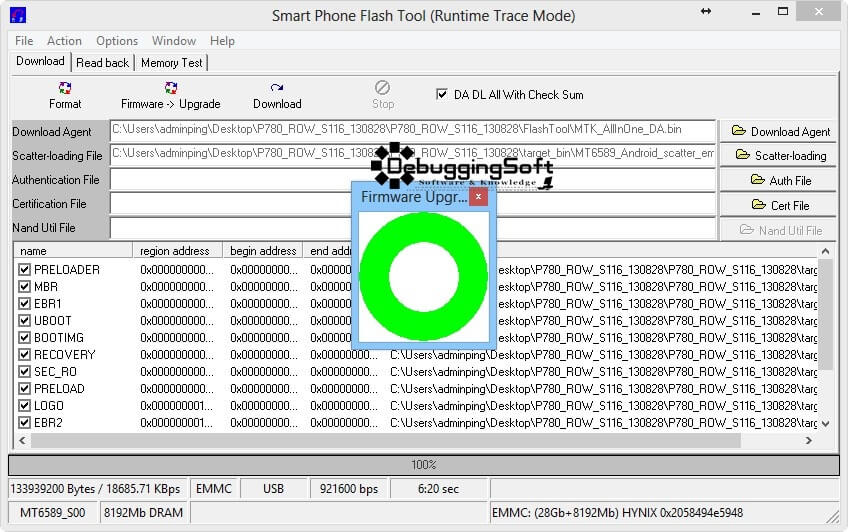Click the Flash Tool app icon in title bar
The width and height of the screenshot is (848, 532).
(18, 15)
